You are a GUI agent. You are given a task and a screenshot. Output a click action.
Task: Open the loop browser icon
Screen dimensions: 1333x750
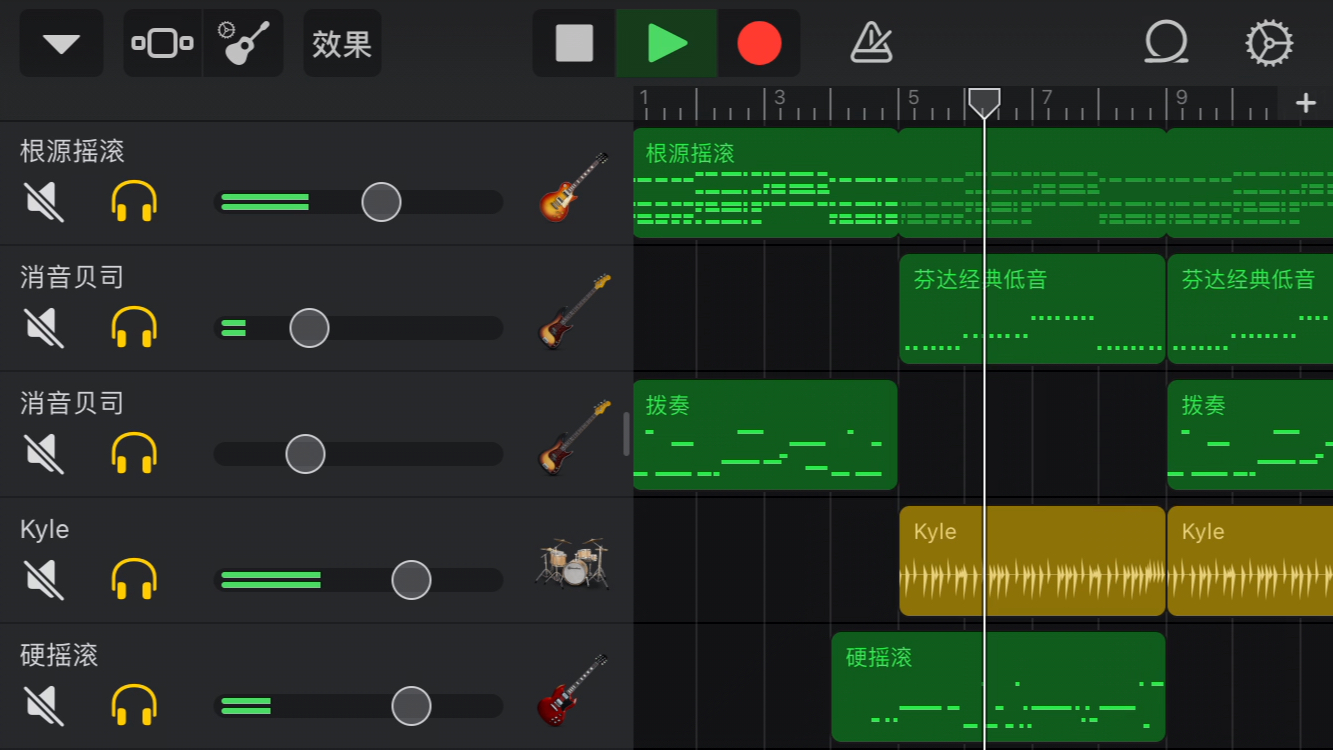[x=1165, y=43]
